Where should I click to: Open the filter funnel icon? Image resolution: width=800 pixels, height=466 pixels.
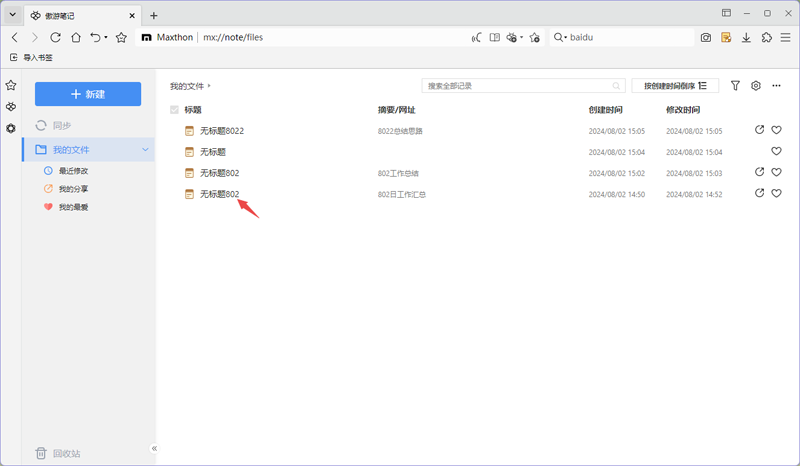[x=735, y=86]
